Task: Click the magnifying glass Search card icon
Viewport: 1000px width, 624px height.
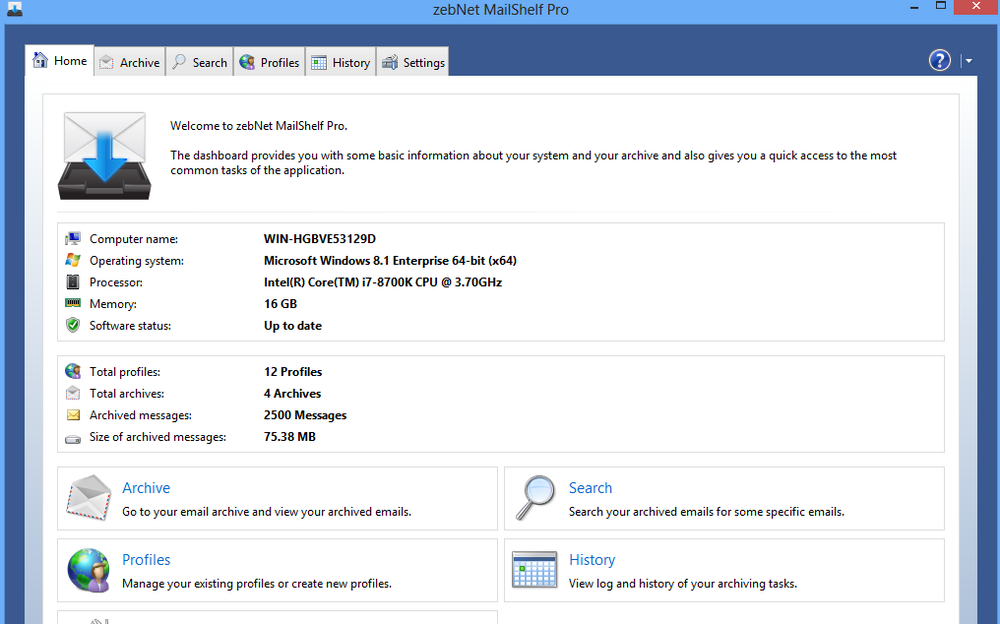Action: tap(536, 498)
